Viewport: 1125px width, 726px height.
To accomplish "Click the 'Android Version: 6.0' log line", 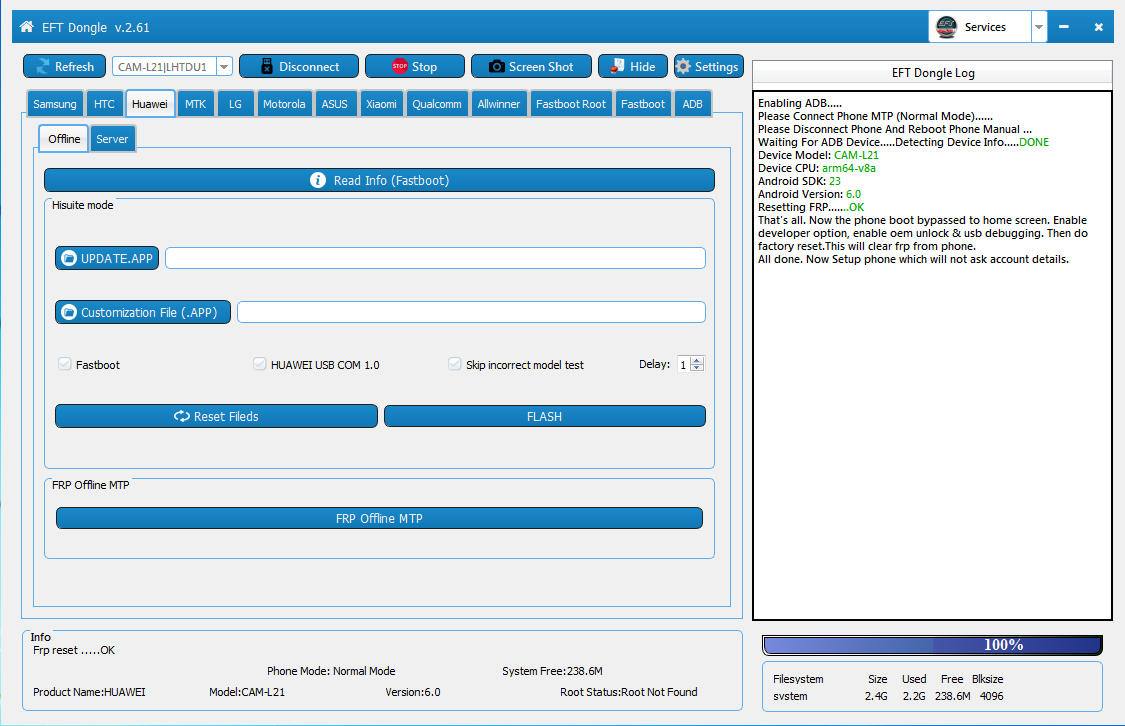I will click(x=809, y=194).
